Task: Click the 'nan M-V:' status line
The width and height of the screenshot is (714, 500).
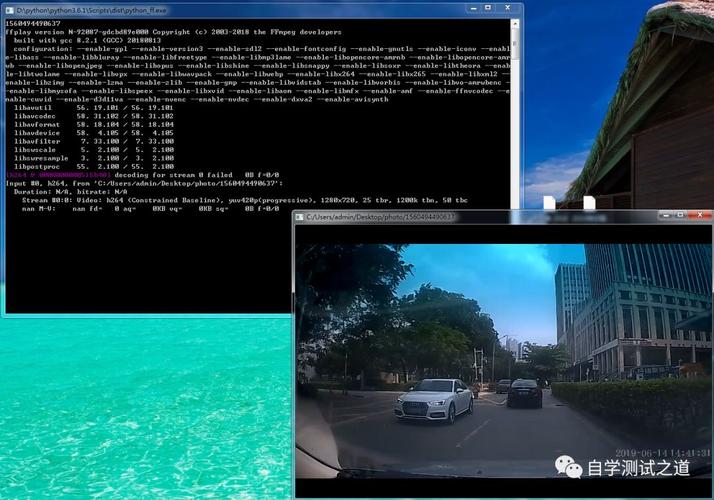Action: pyautogui.click(x=150, y=209)
